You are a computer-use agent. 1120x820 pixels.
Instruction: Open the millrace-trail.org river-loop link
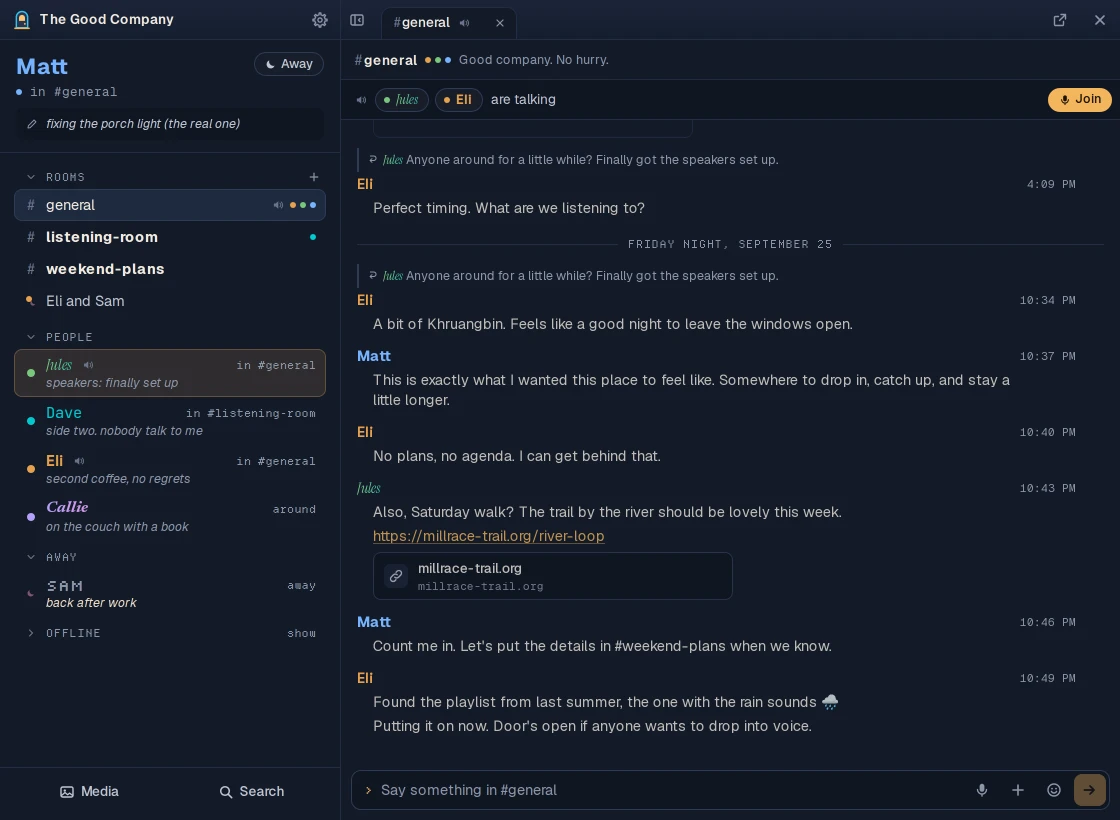(489, 536)
